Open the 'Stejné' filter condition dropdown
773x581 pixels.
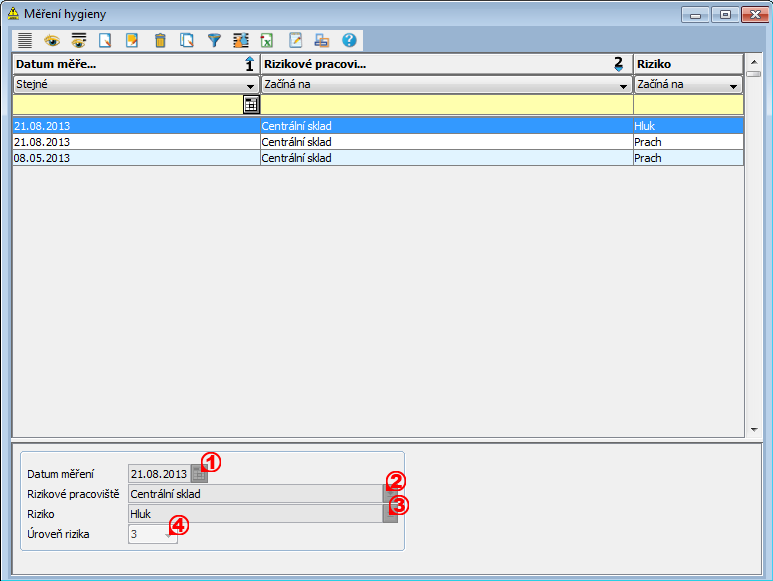pos(250,86)
